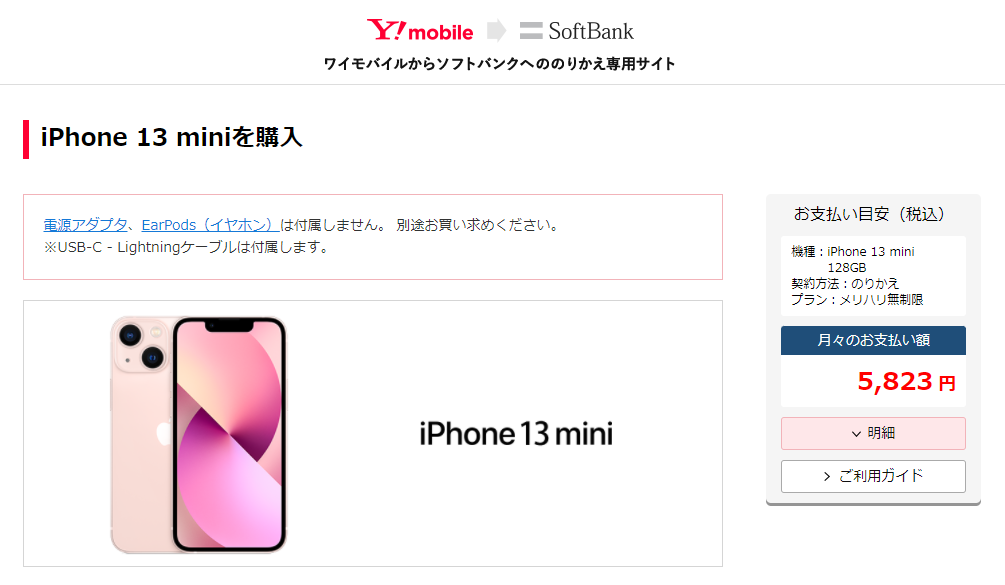Click the 機種：iPhone 13 mini 128GB summary text
Screen dimensions: 1005x585
coord(852,259)
